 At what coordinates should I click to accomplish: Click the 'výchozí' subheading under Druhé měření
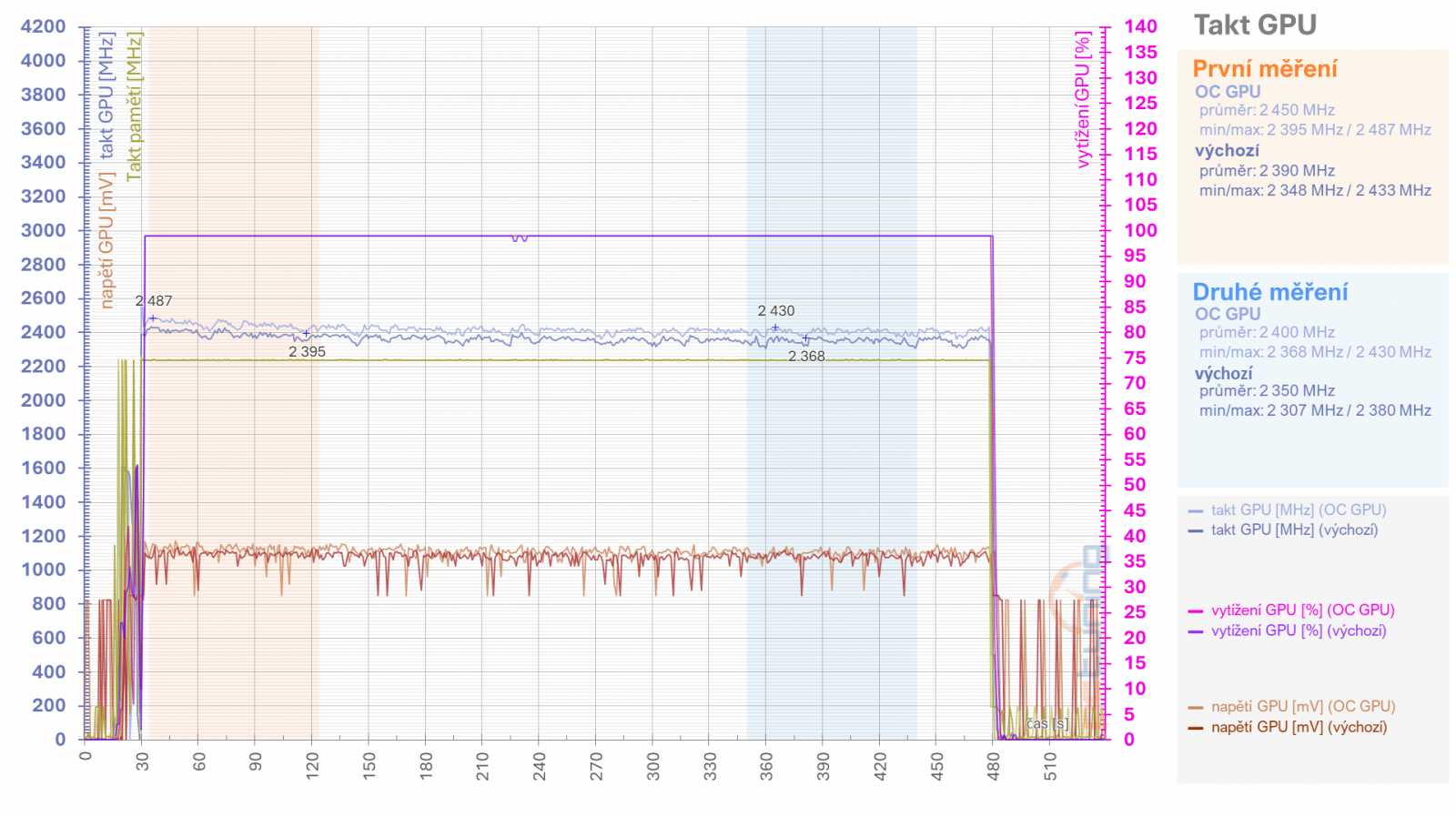(1224, 374)
